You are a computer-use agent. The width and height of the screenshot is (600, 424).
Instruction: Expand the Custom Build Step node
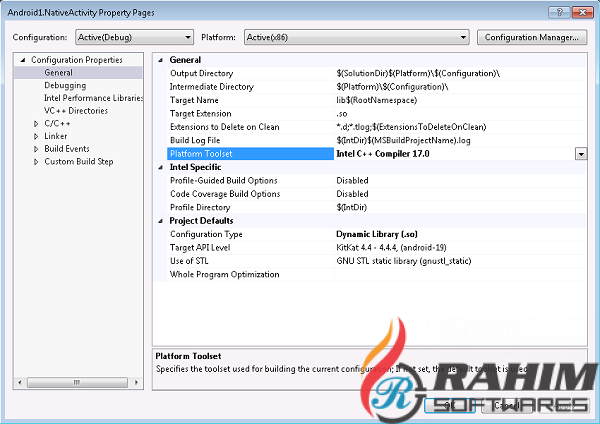pos(36,162)
